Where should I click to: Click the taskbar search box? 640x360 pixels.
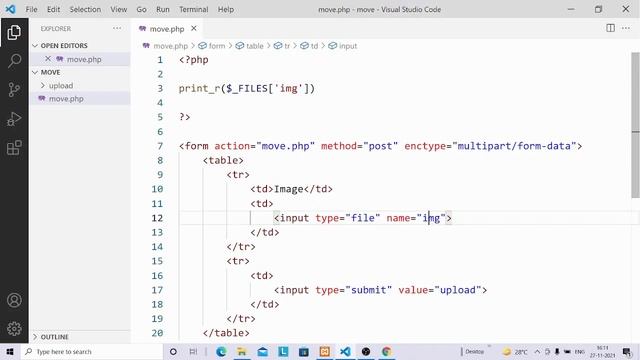point(91,351)
